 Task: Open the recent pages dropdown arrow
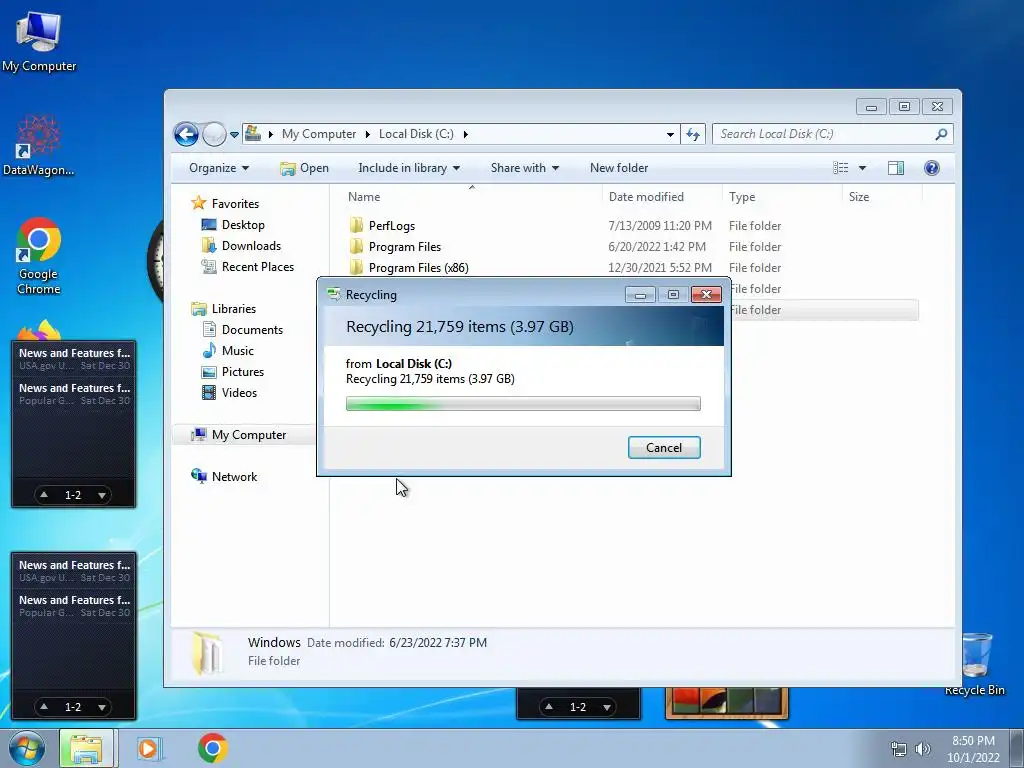[x=234, y=135]
